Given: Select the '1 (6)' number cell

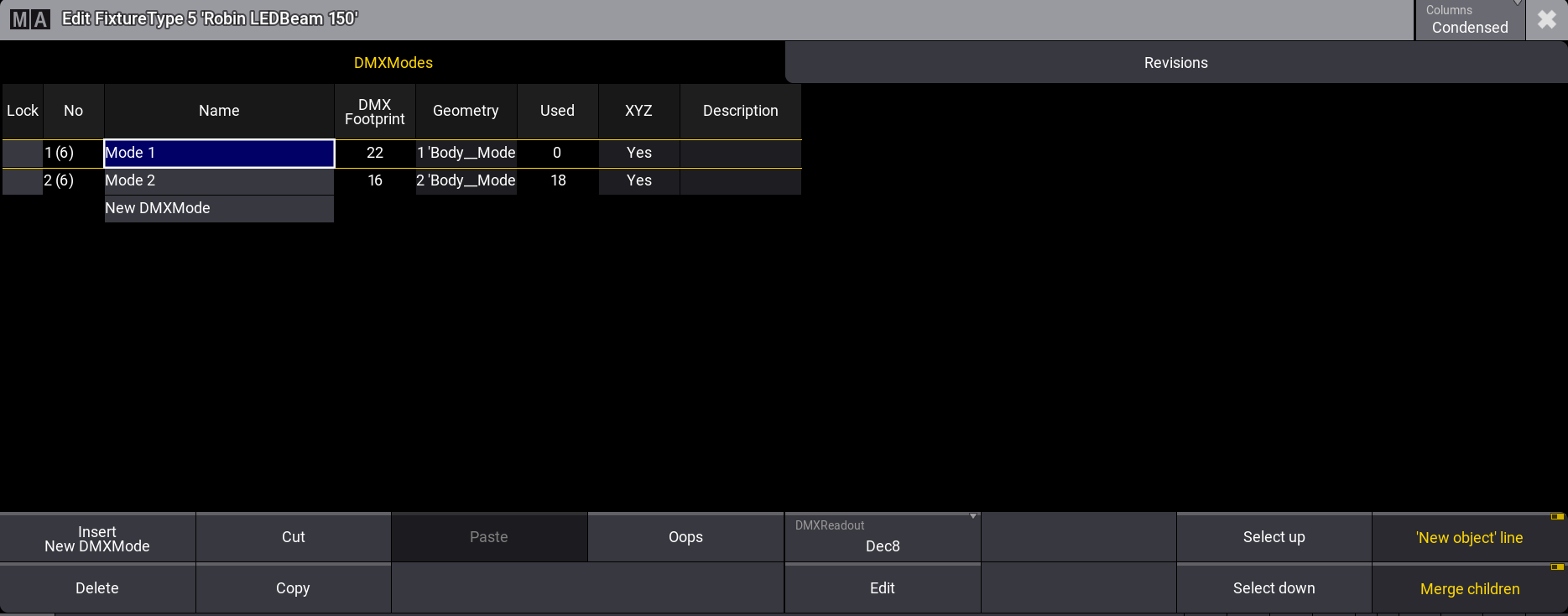Looking at the screenshot, I should tap(74, 153).
